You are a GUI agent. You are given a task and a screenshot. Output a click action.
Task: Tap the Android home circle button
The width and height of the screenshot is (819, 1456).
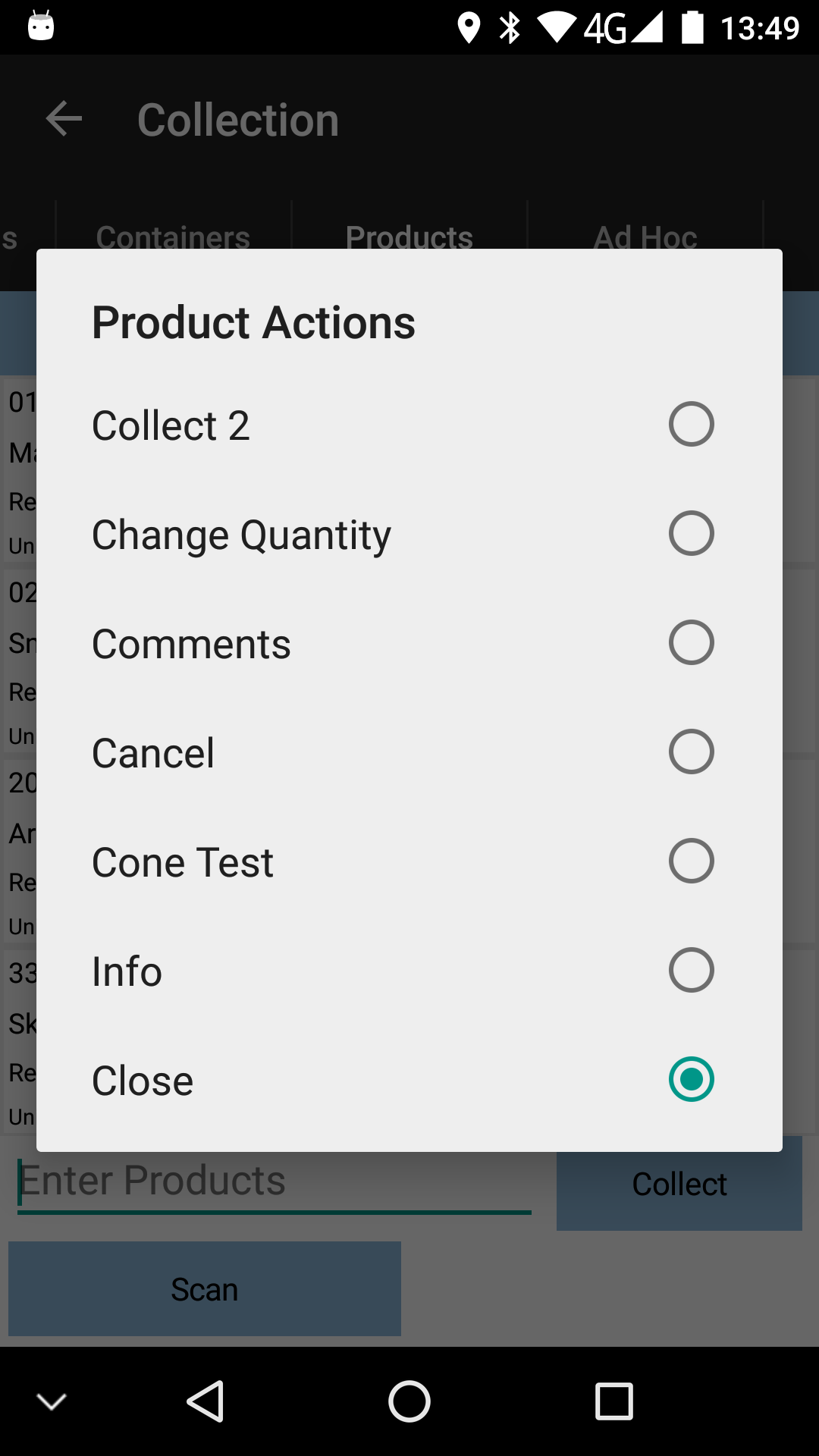point(409,1401)
